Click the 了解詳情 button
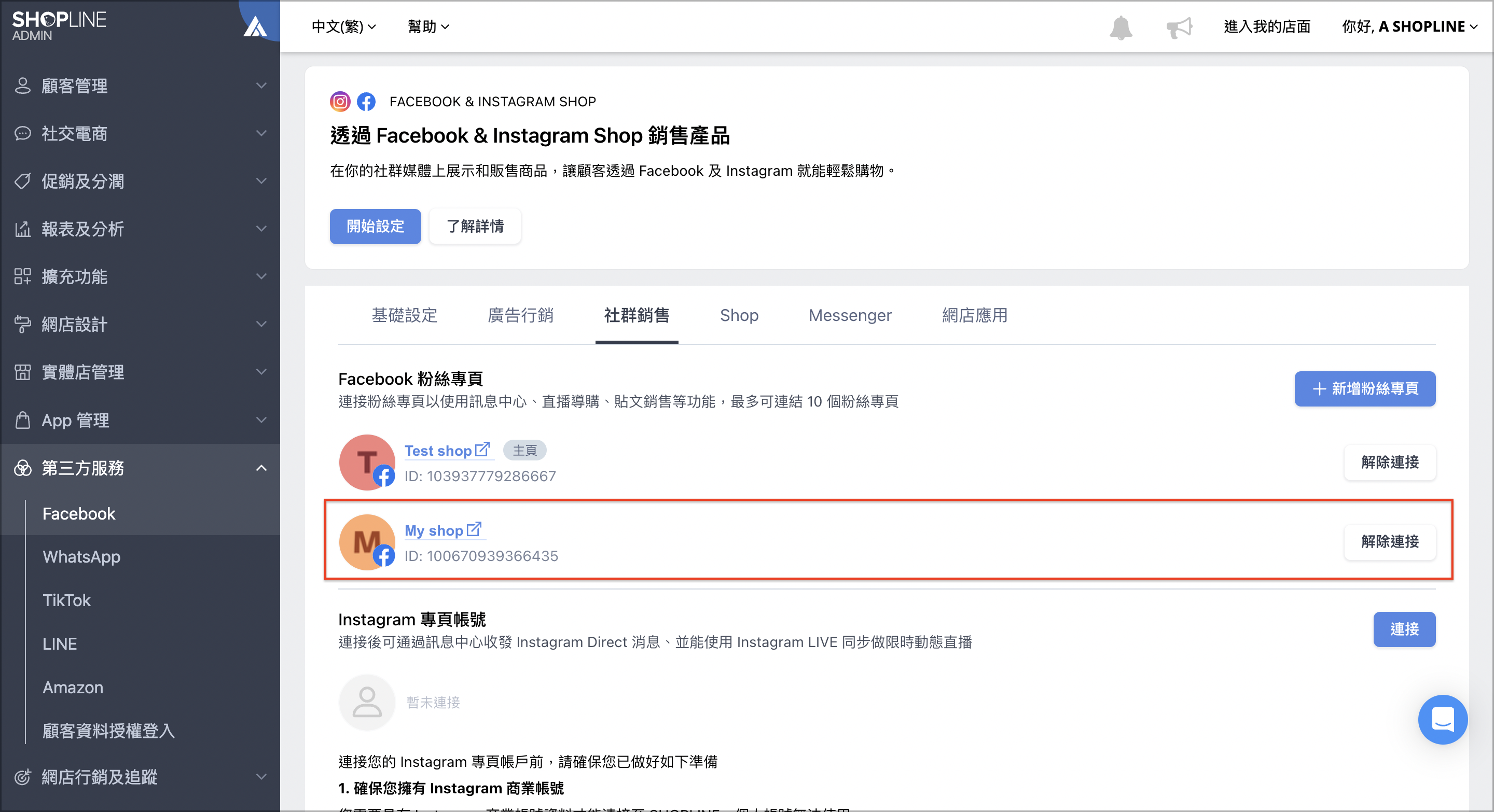This screenshot has width=1494, height=812. click(x=475, y=226)
